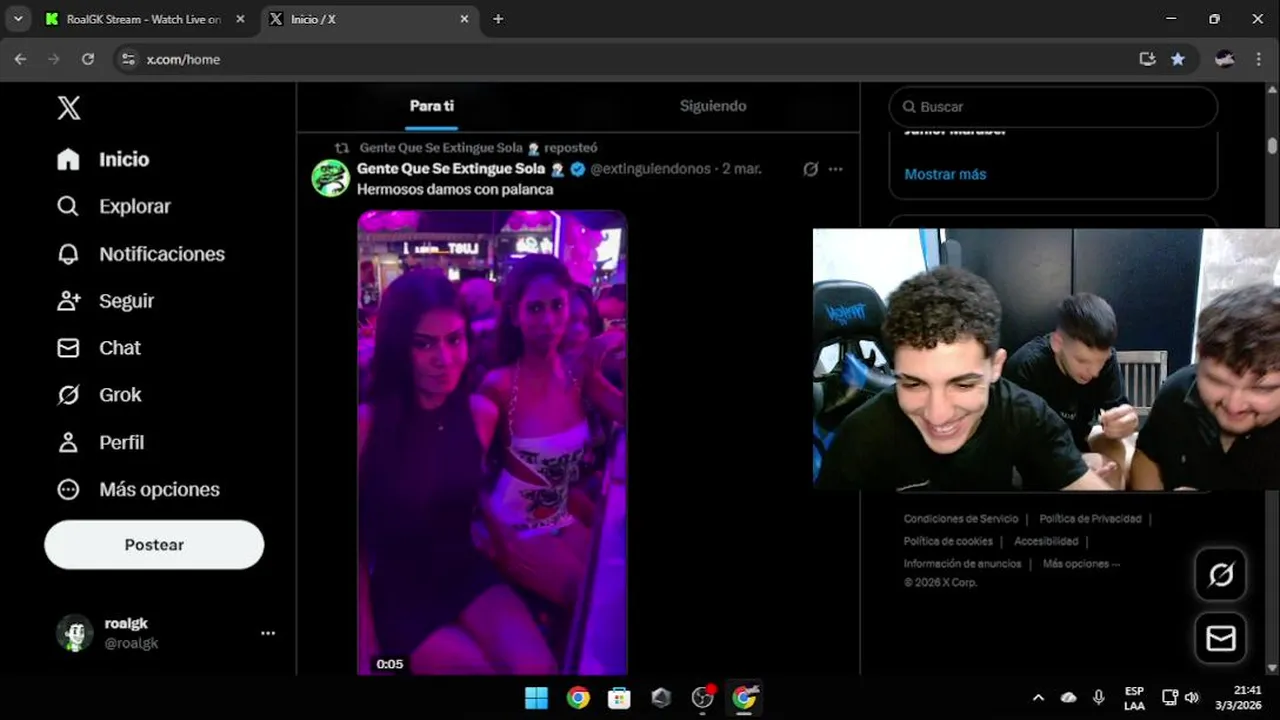Click the @extinguiendonos handle

click(650, 169)
